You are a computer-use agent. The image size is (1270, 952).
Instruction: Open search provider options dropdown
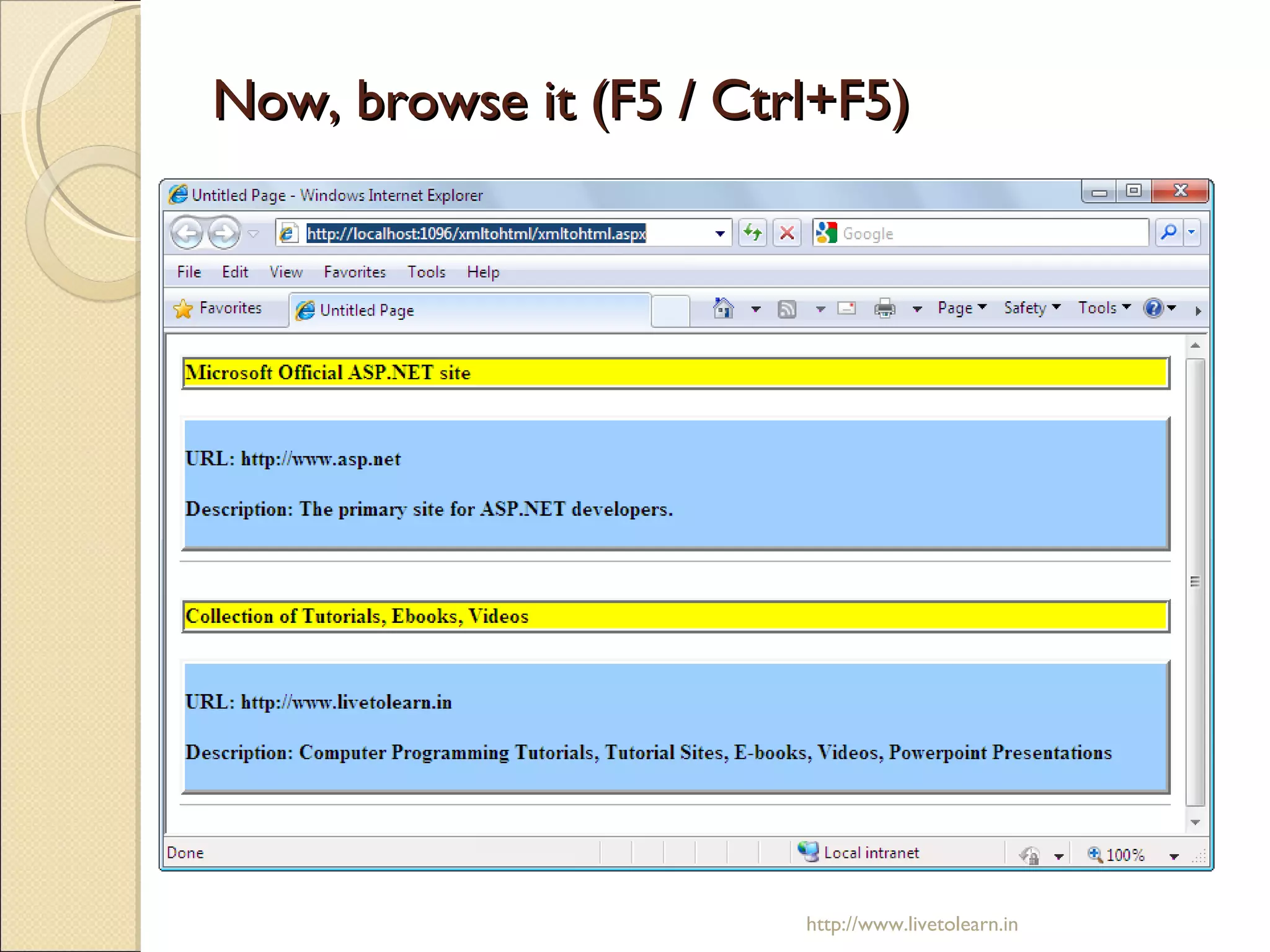1192,232
